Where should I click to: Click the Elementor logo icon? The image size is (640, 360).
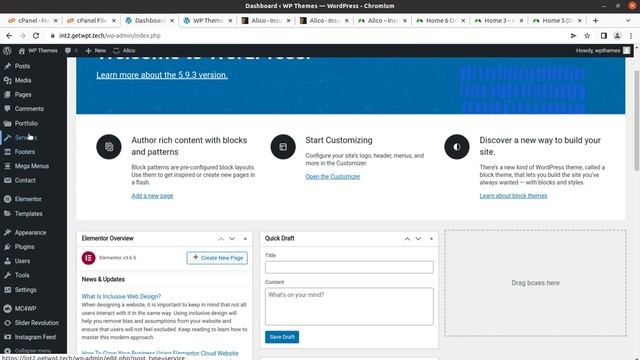click(89, 258)
